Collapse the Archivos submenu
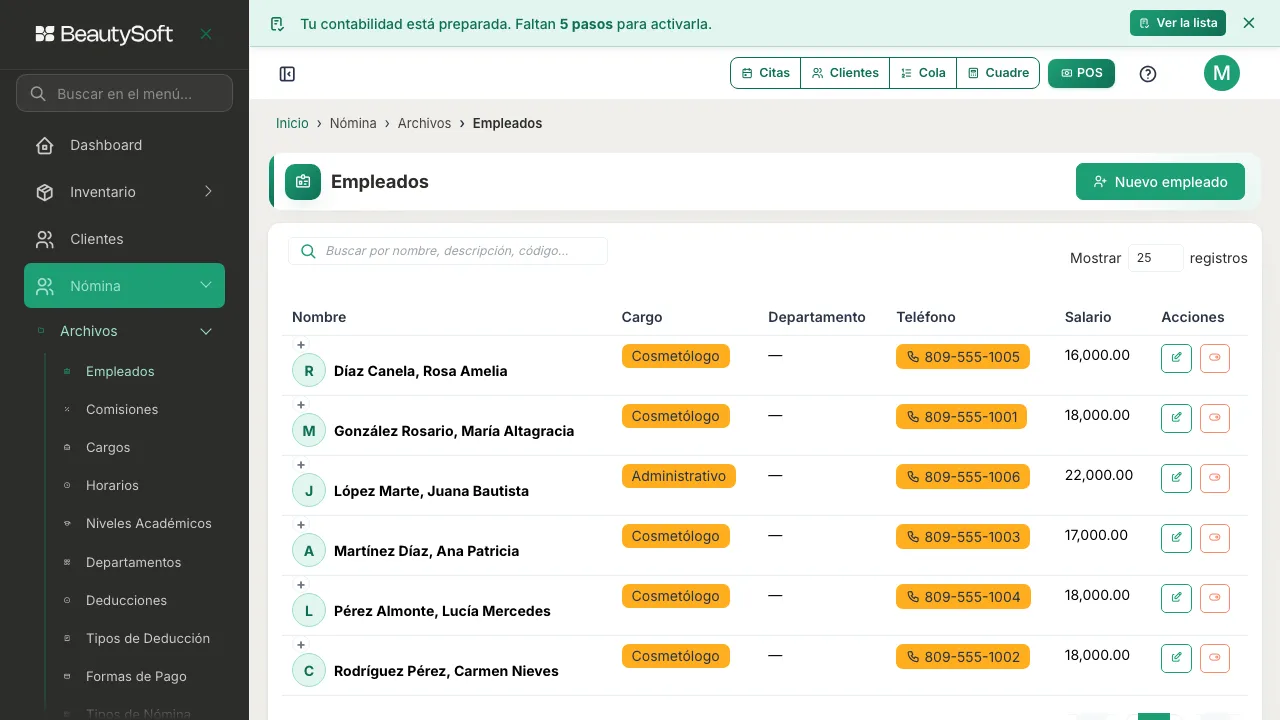This screenshot has width=1280, height=720. pyautogui.click(x=124, y=331)
